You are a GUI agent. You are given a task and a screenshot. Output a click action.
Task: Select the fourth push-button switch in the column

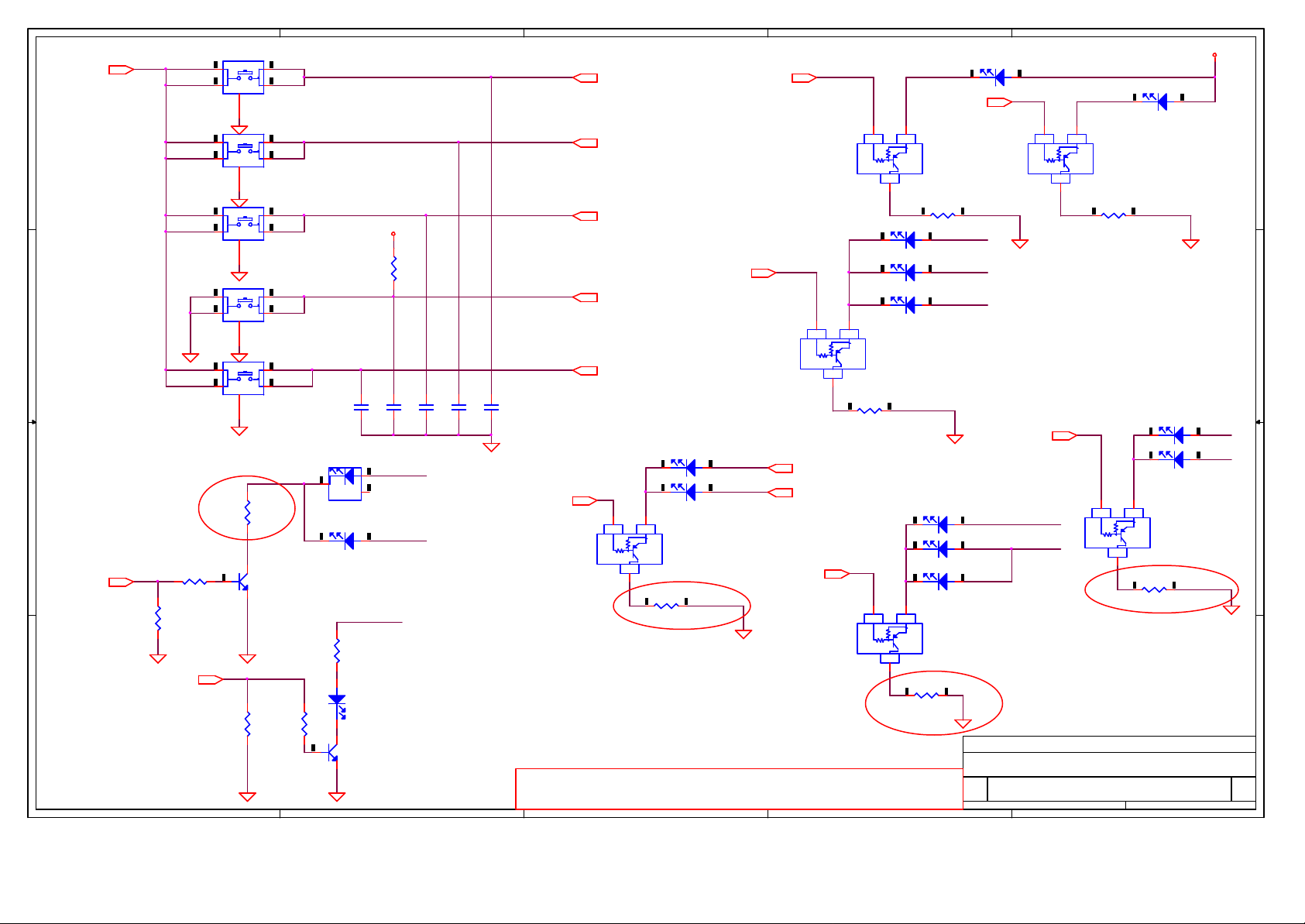tap(243, 305)
